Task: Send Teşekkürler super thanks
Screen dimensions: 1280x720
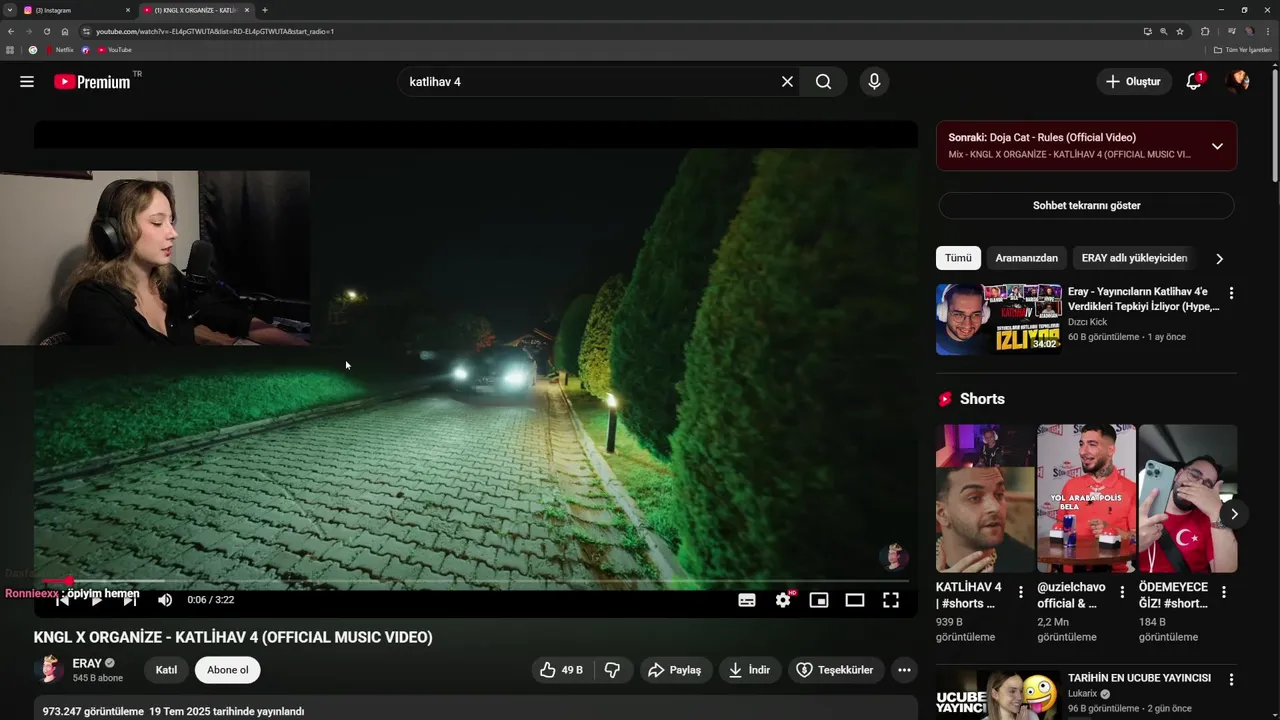Action: (x=836, y=670)
